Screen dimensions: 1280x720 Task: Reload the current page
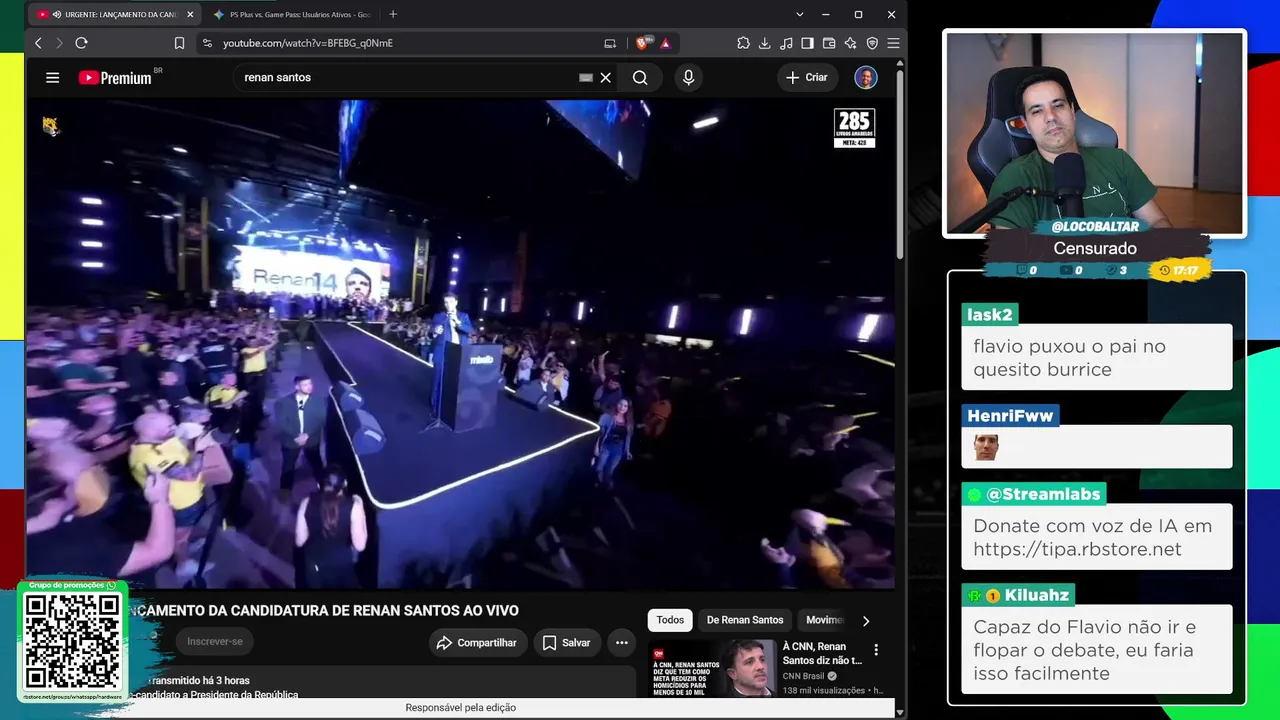click(x=81, y=43)
